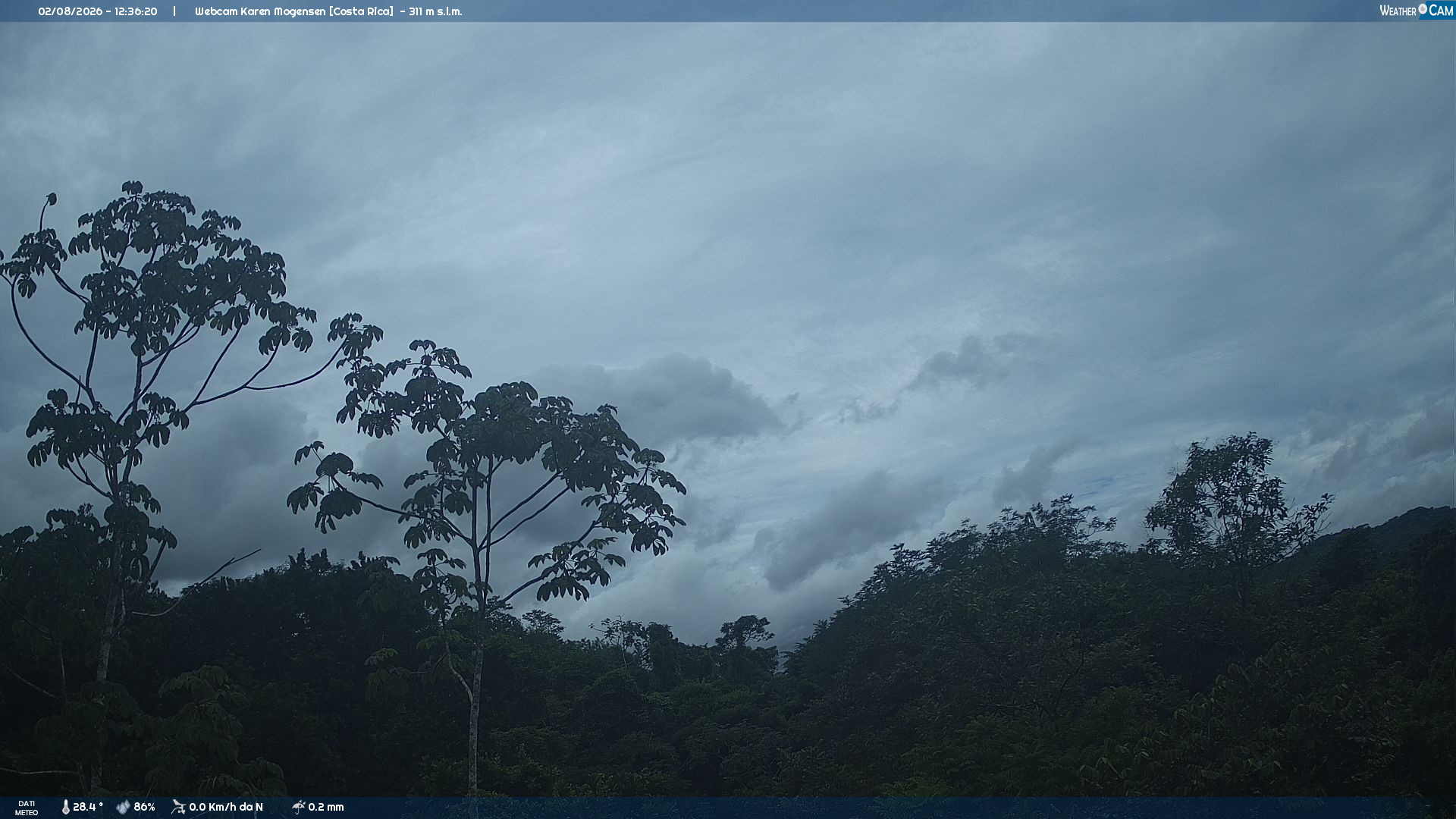Click the humidity droplet icon
Image resolution: width=1456 pixels, height=819 pixels.
coord(123,807)
